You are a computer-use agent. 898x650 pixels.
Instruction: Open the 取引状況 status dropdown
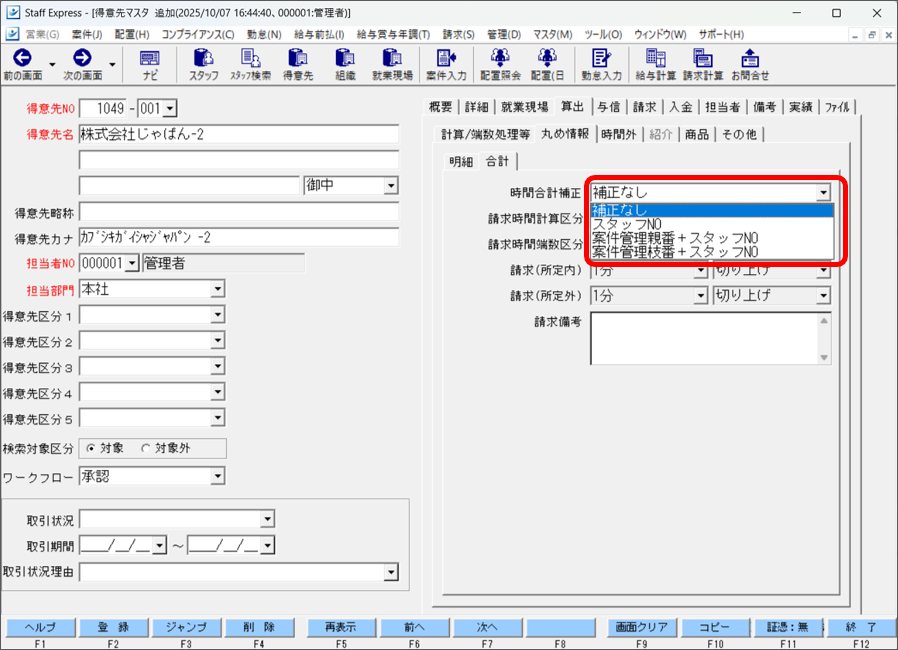point(267,519)
